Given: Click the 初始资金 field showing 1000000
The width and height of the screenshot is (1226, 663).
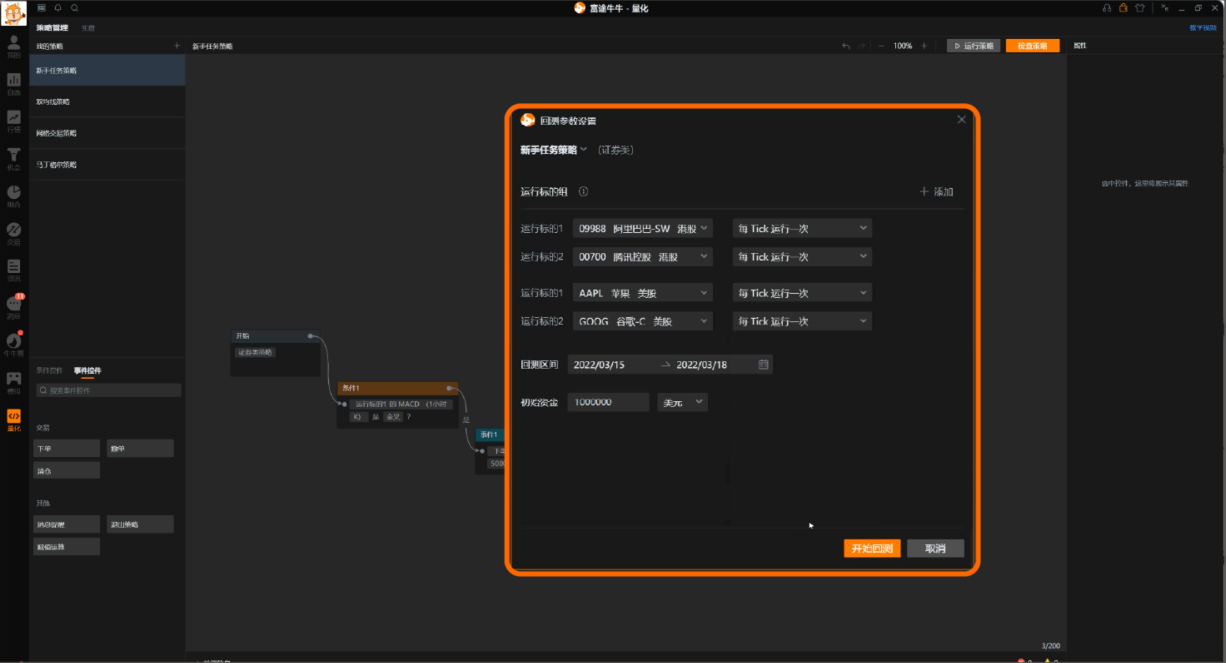Looking at the screenshot, I should (x=609, y=402).
